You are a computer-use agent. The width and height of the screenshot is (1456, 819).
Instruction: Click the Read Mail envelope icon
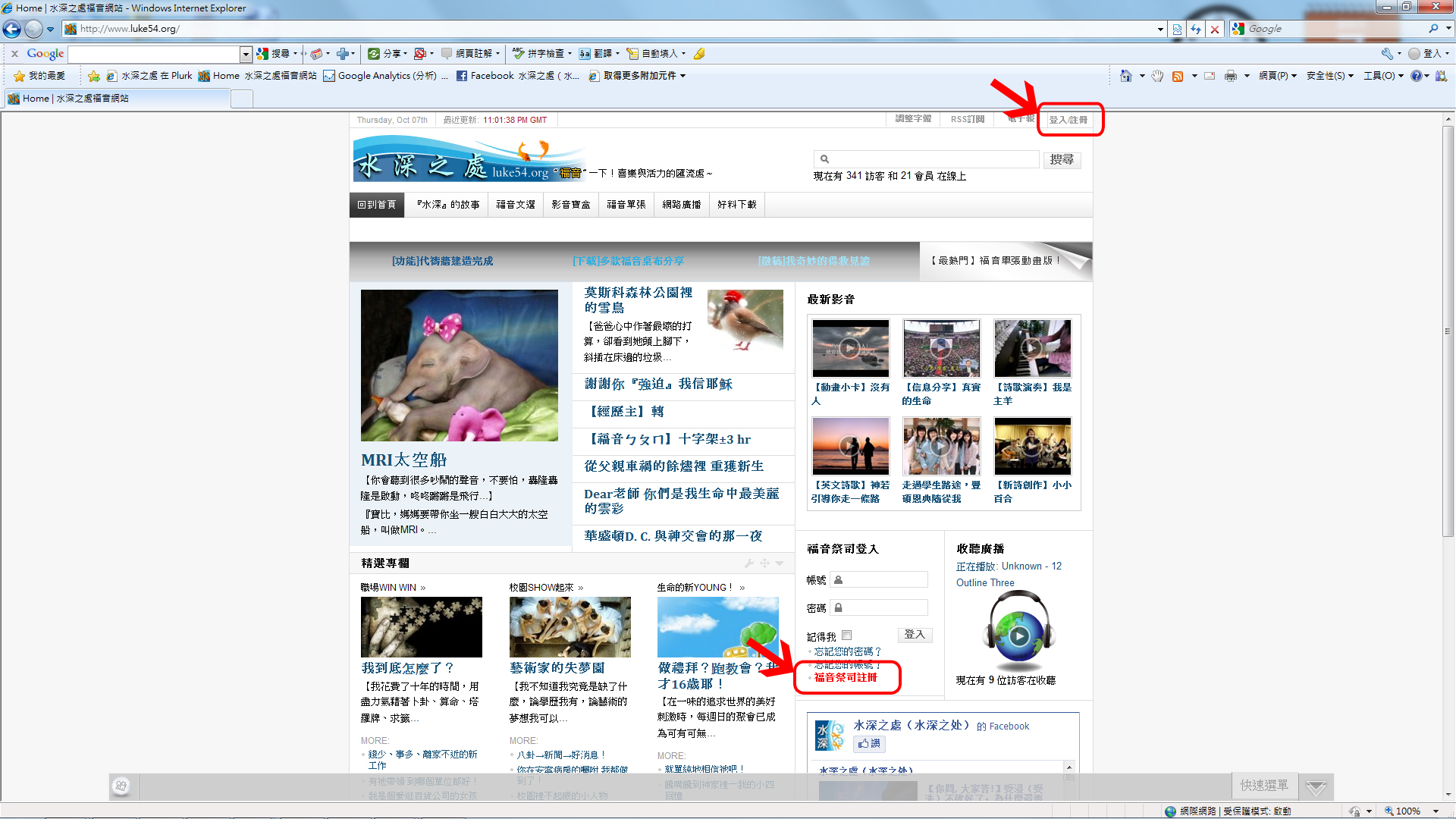[x=1210, y=76]
